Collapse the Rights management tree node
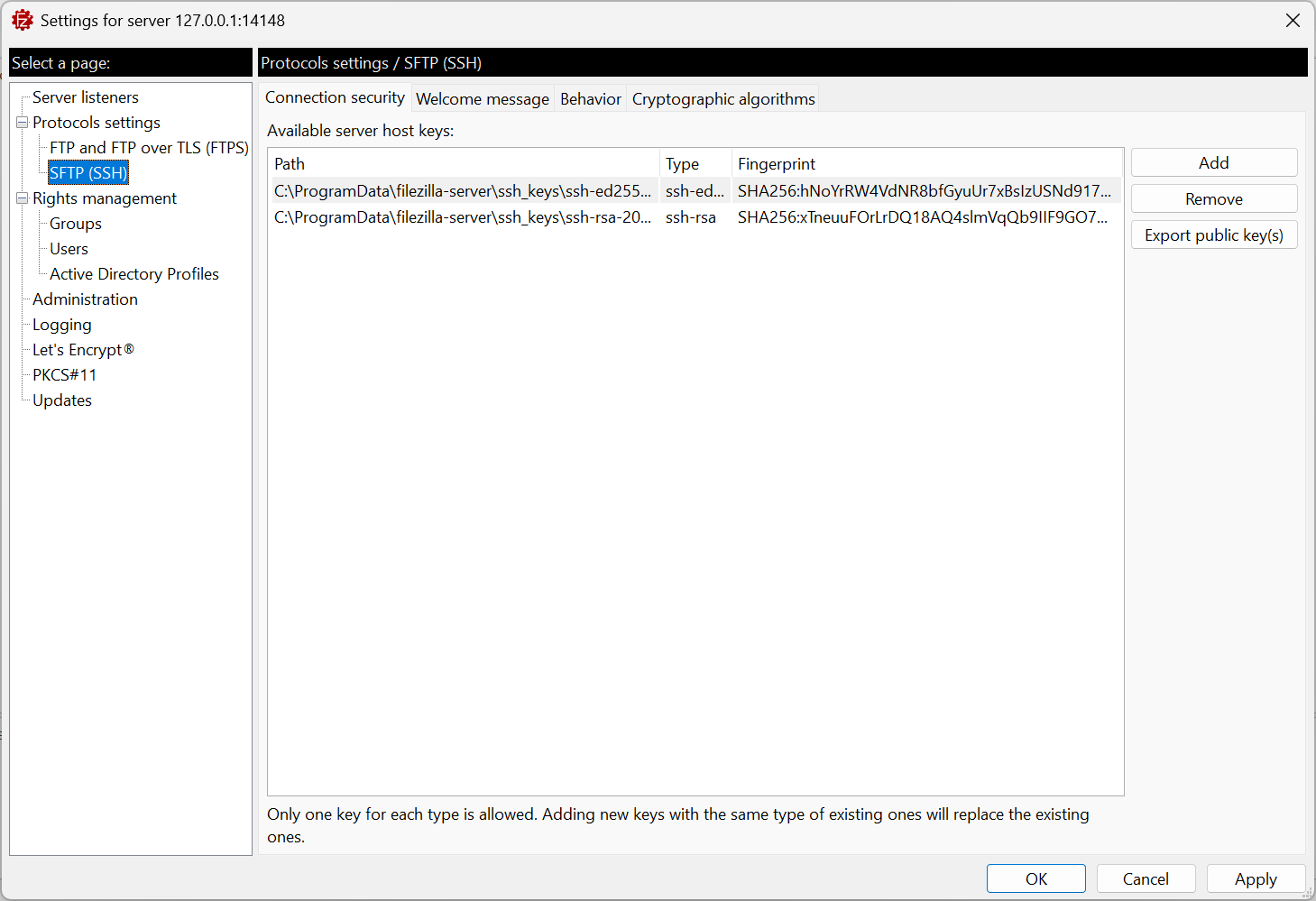 [23, 198]
